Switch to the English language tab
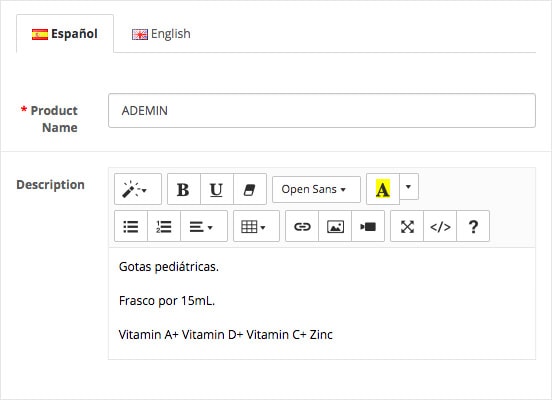The height and width of the screenshot is (400, 552). coord(161,34)
